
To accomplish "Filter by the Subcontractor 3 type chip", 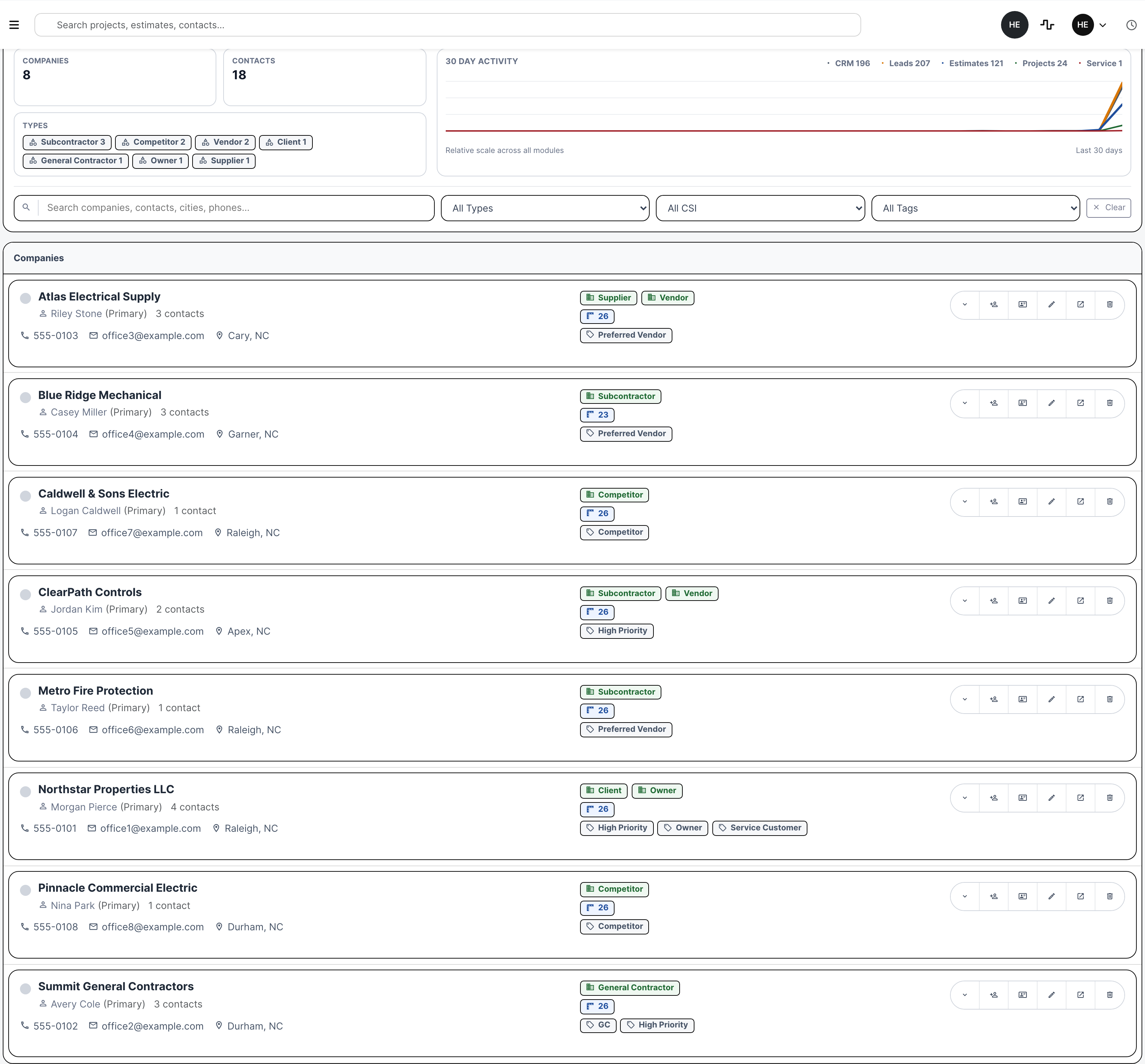I will click(x=67, y=142).
